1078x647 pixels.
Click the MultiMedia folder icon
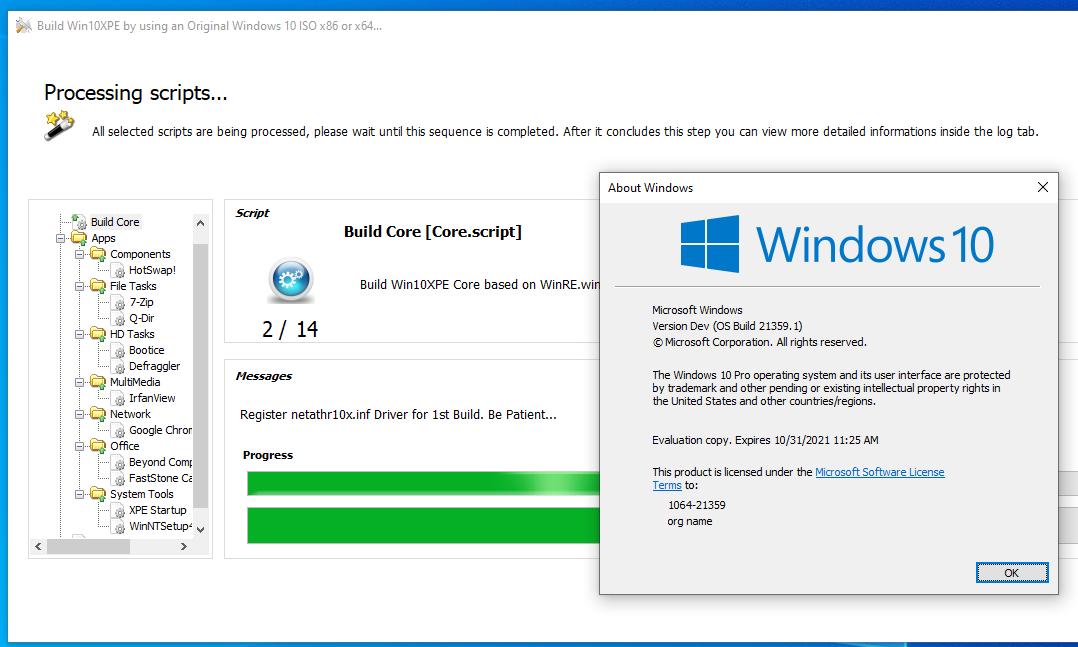click(98, 382)
